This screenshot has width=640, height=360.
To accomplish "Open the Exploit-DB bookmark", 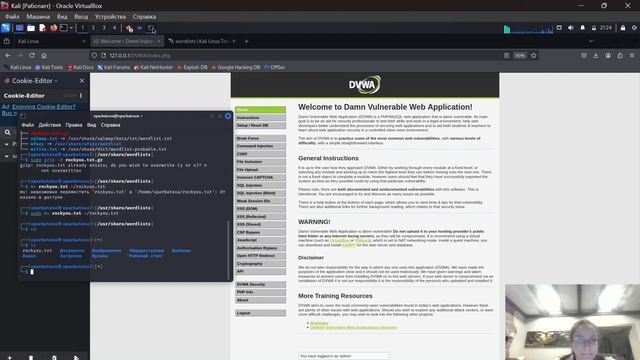I will coord(192,67).
